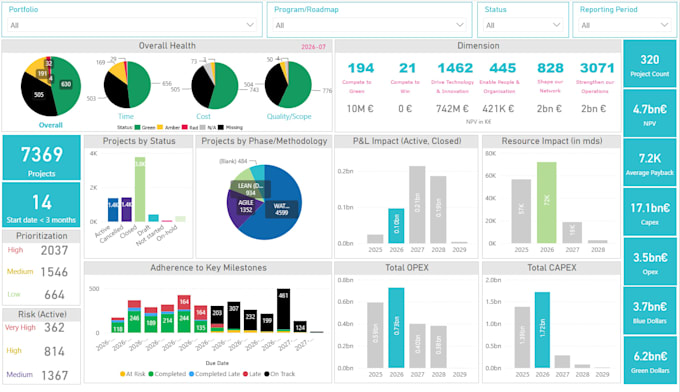The height and width of the screenshot is (392, 680).
Task: Click the 7.2K Average Payback card
Action: tap(649, 163)
